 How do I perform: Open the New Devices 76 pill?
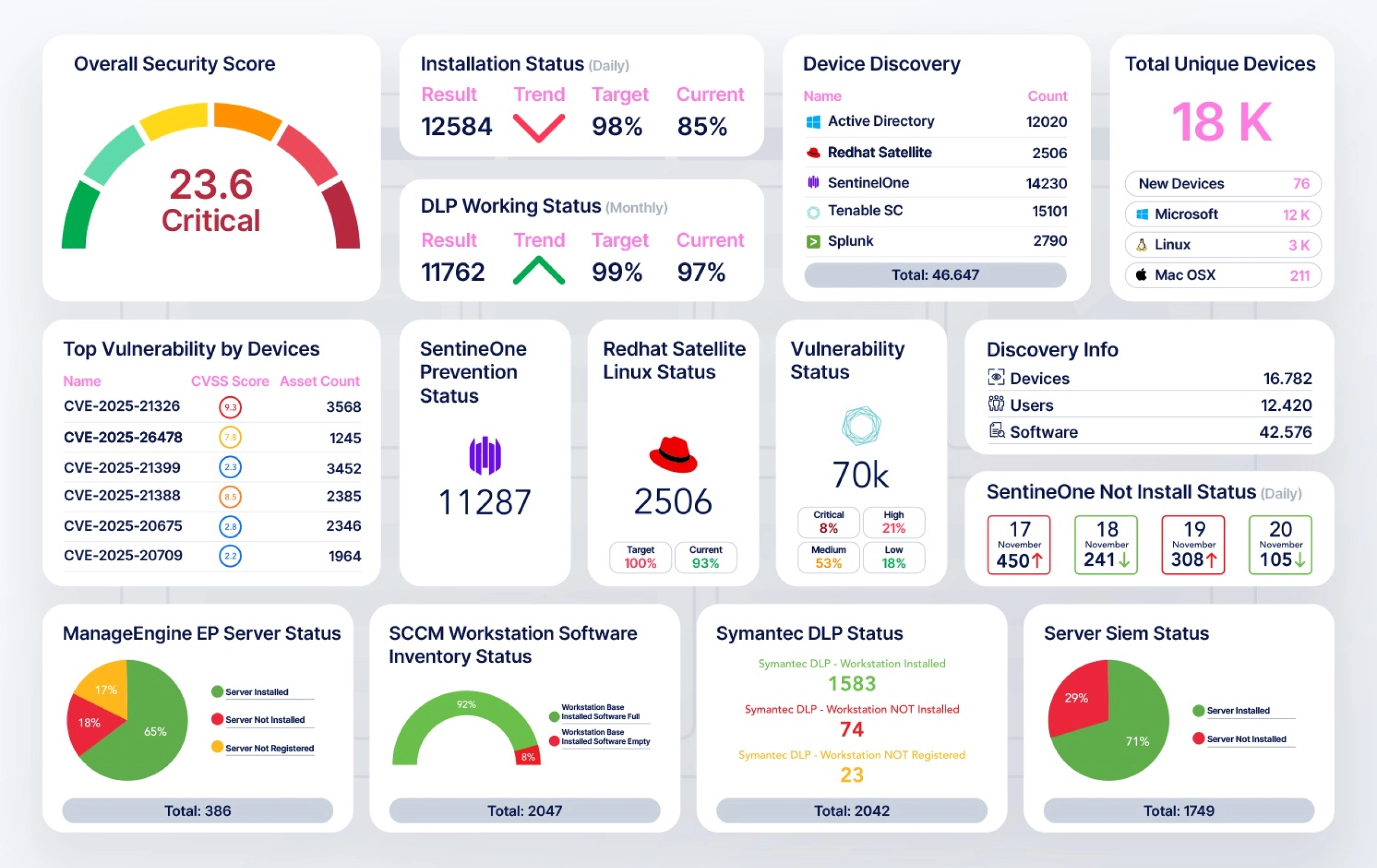[1223, 184]
